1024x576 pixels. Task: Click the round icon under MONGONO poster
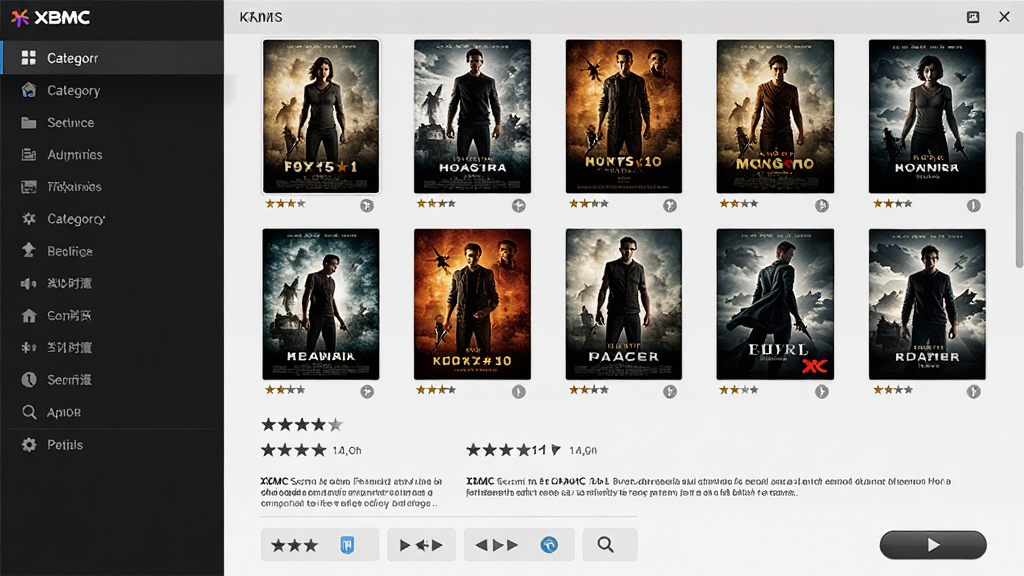click(x=822, y=206)
